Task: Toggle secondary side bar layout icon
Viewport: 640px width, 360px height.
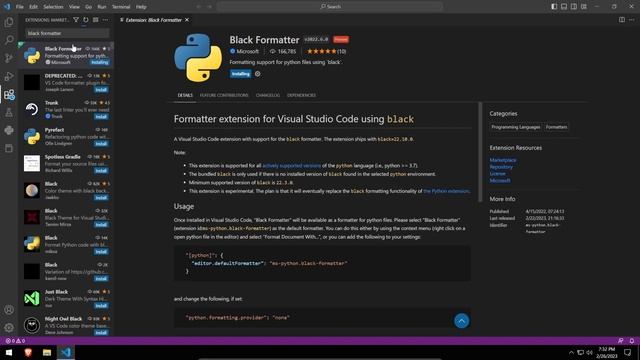Action: tap(574, 7)
